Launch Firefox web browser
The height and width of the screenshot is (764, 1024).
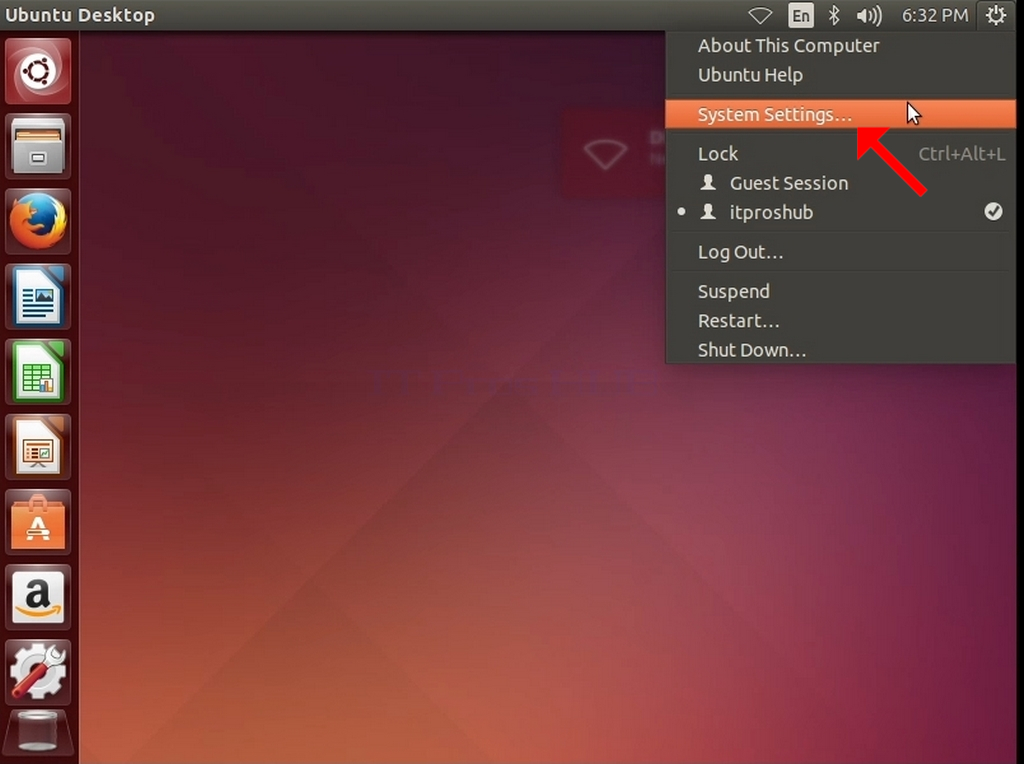click(x=38, y=221)
